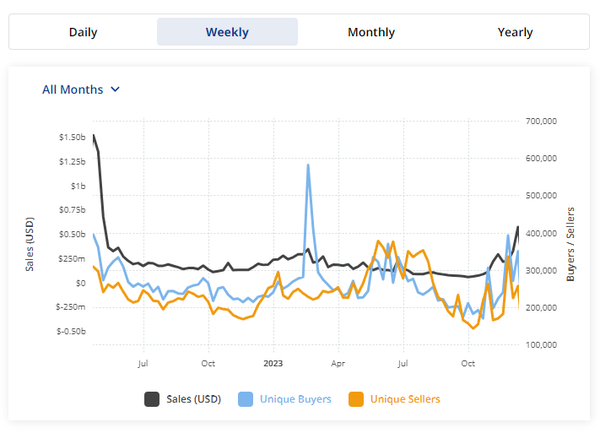Hide the Unique Buyers series via its label
The image size is (600, 433).
[294, 399]
